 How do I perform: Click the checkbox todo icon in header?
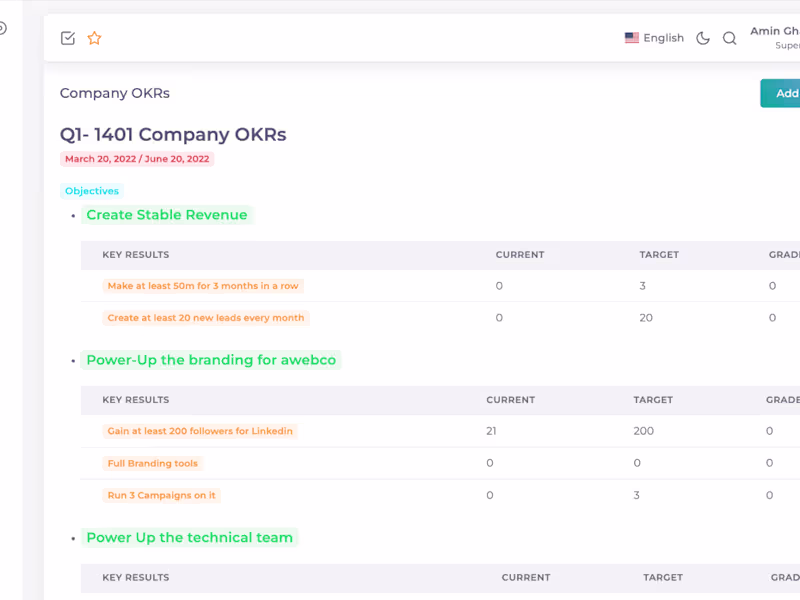(x=68, y=38)
